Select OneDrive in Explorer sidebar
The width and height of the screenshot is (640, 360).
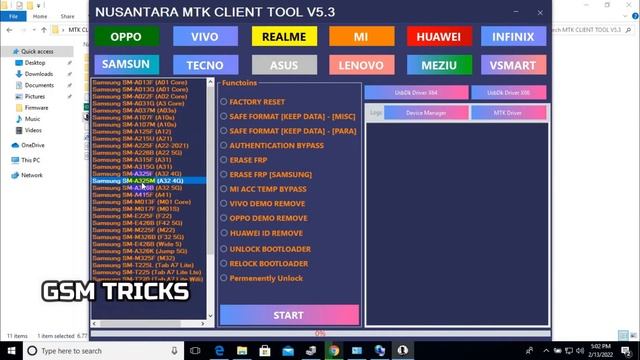[33, 145]
